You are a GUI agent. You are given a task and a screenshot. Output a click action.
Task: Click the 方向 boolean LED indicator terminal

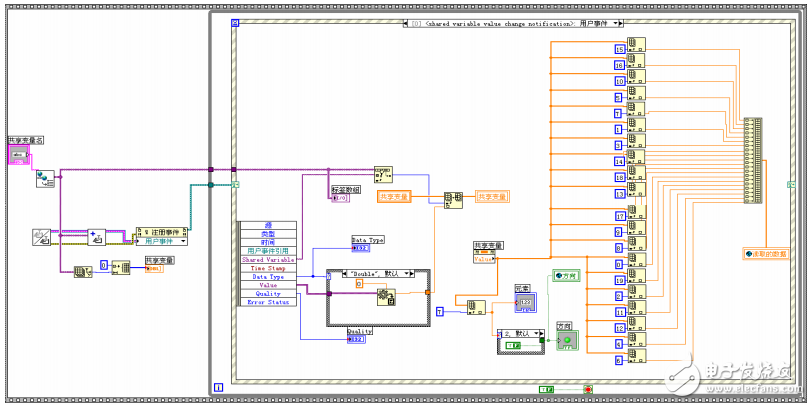coord(568,340)
